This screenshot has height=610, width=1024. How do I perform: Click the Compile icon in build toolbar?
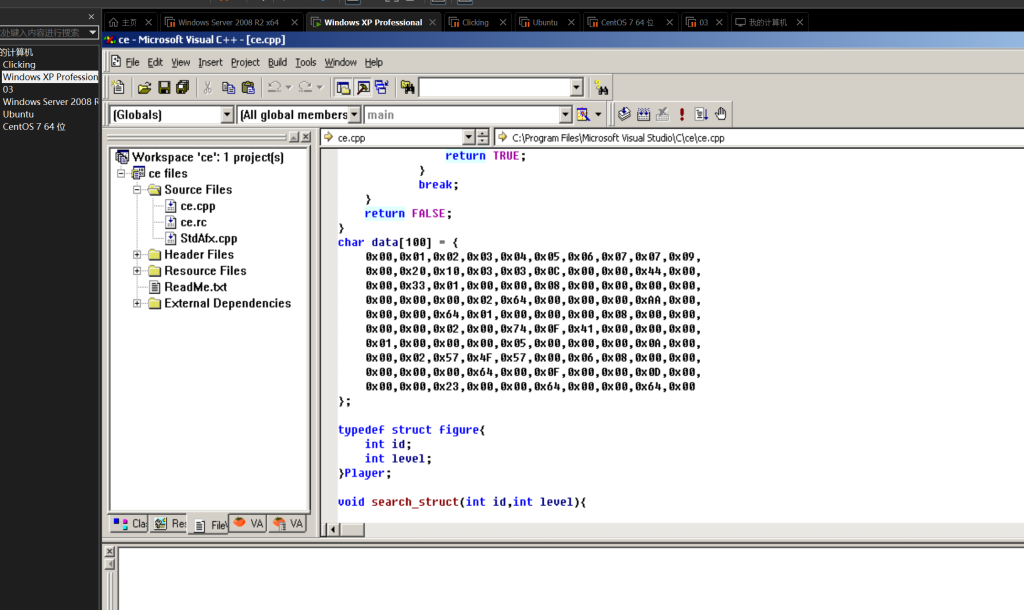click(624, 115)
